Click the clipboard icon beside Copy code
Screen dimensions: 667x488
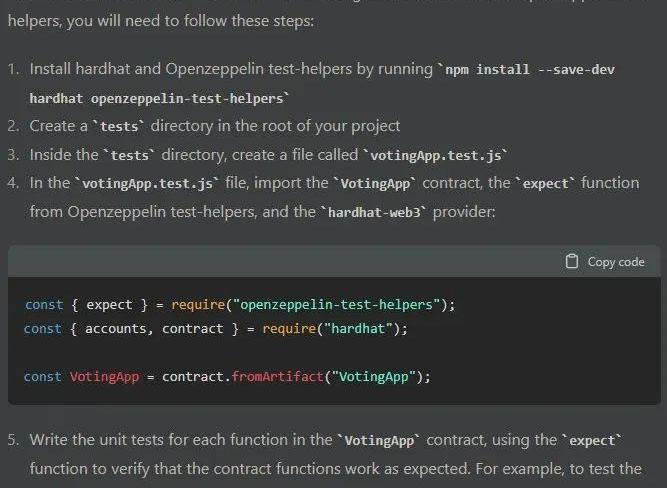click(572, 261)
